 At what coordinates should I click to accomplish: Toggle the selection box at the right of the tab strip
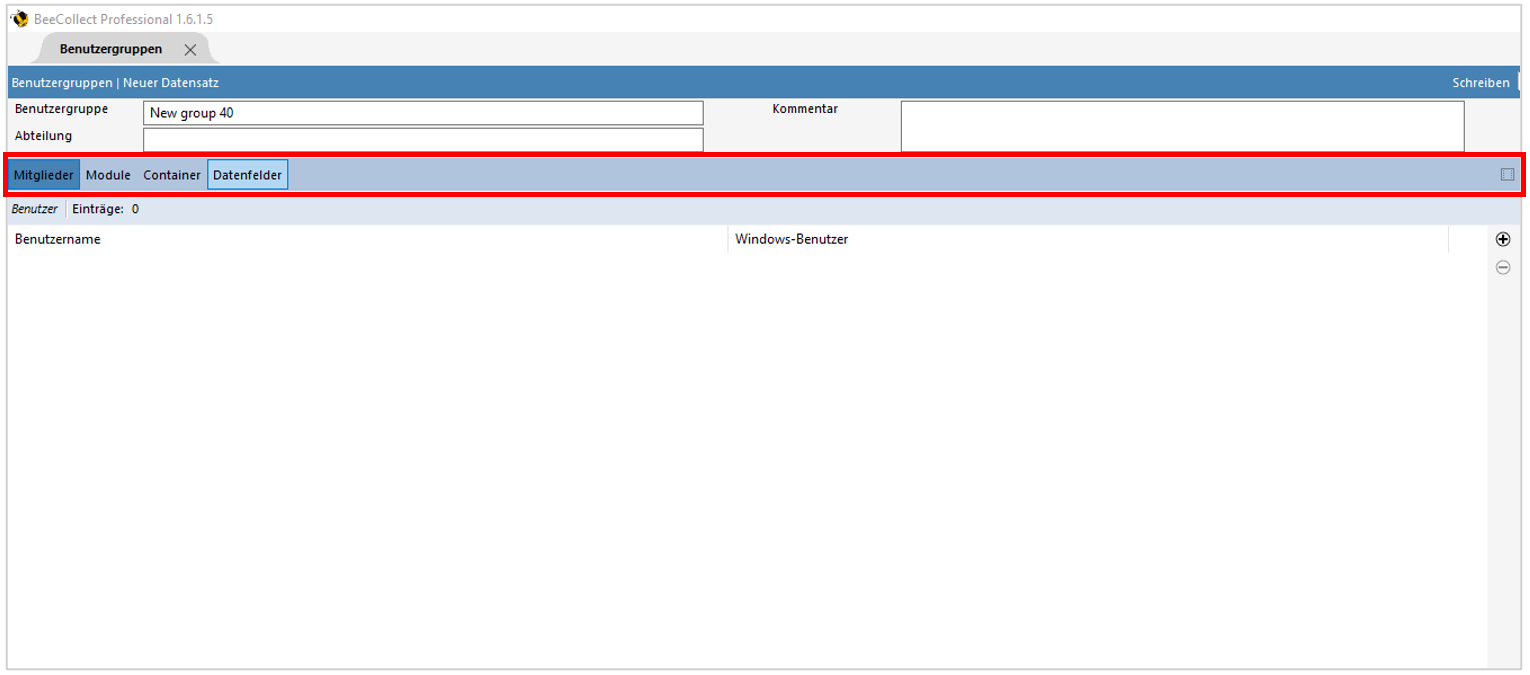(1506, 173)
